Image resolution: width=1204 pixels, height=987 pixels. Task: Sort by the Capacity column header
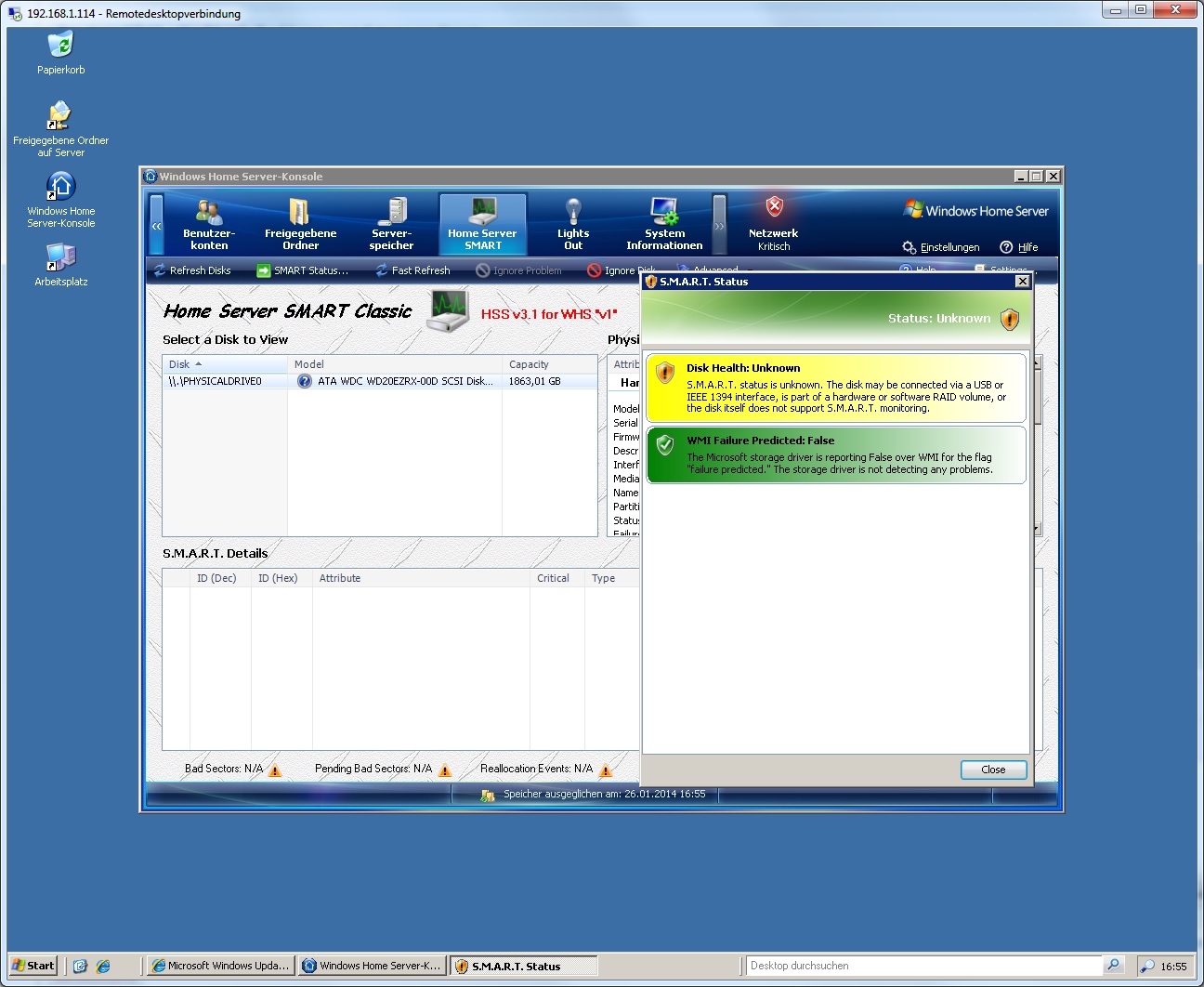[x=549, y=364]
